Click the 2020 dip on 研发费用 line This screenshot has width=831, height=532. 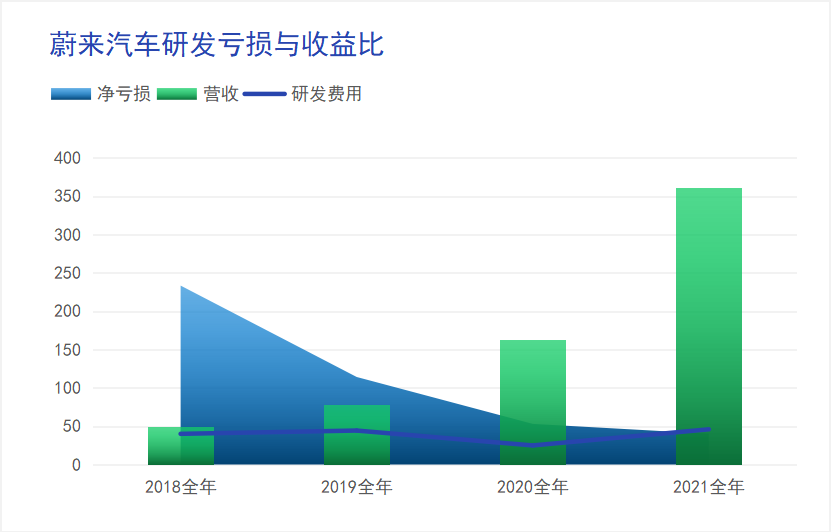click(x=533, y=446)
